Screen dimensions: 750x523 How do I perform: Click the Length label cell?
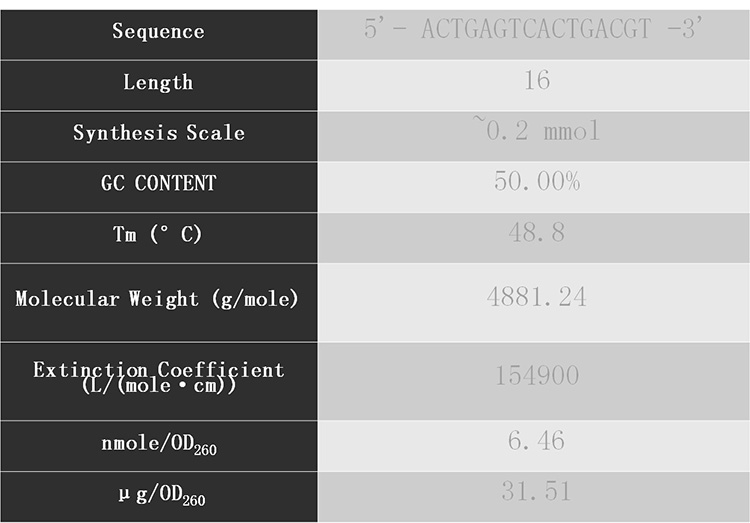(159, 86)
